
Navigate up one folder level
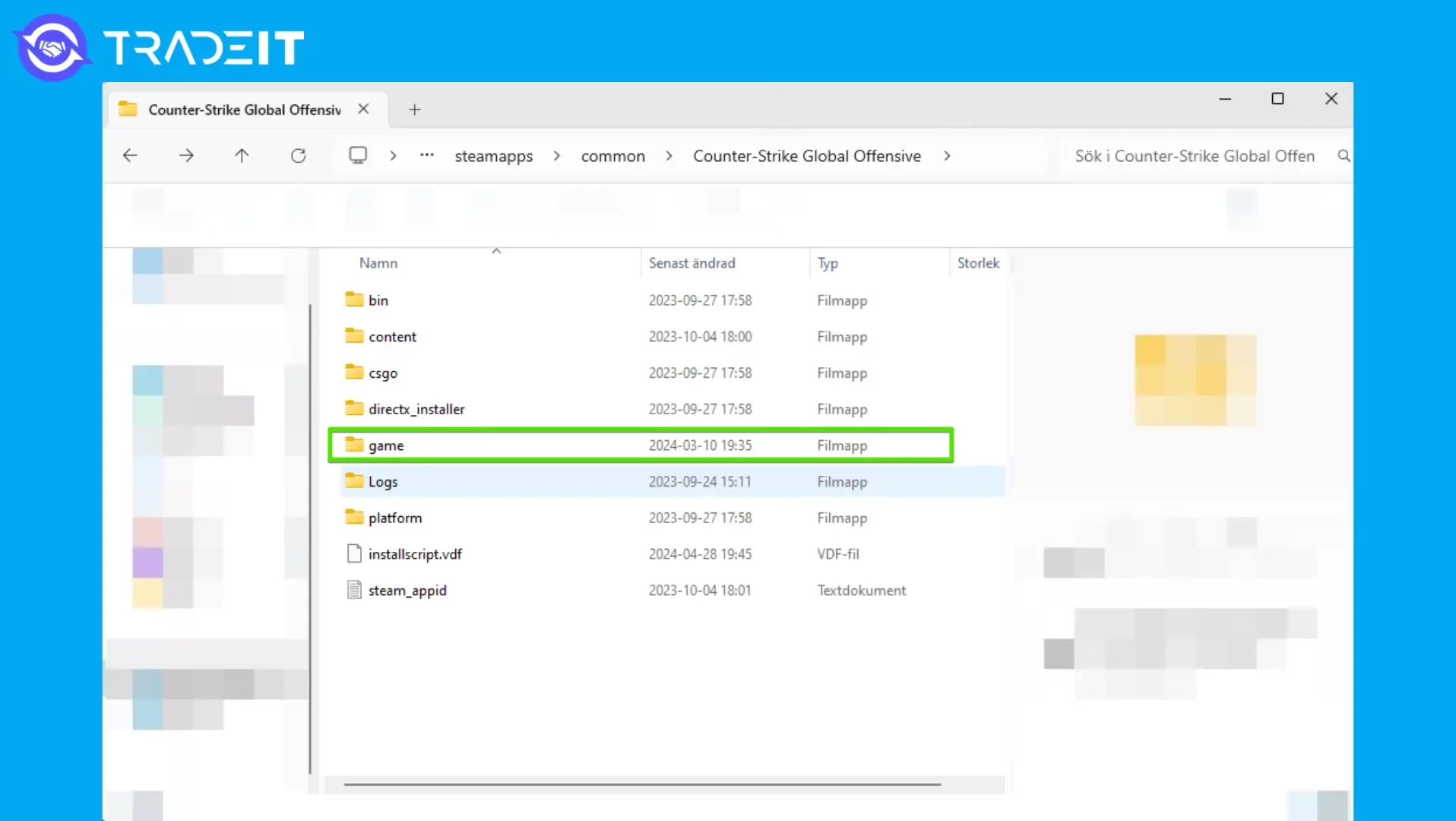pos(242,156)
